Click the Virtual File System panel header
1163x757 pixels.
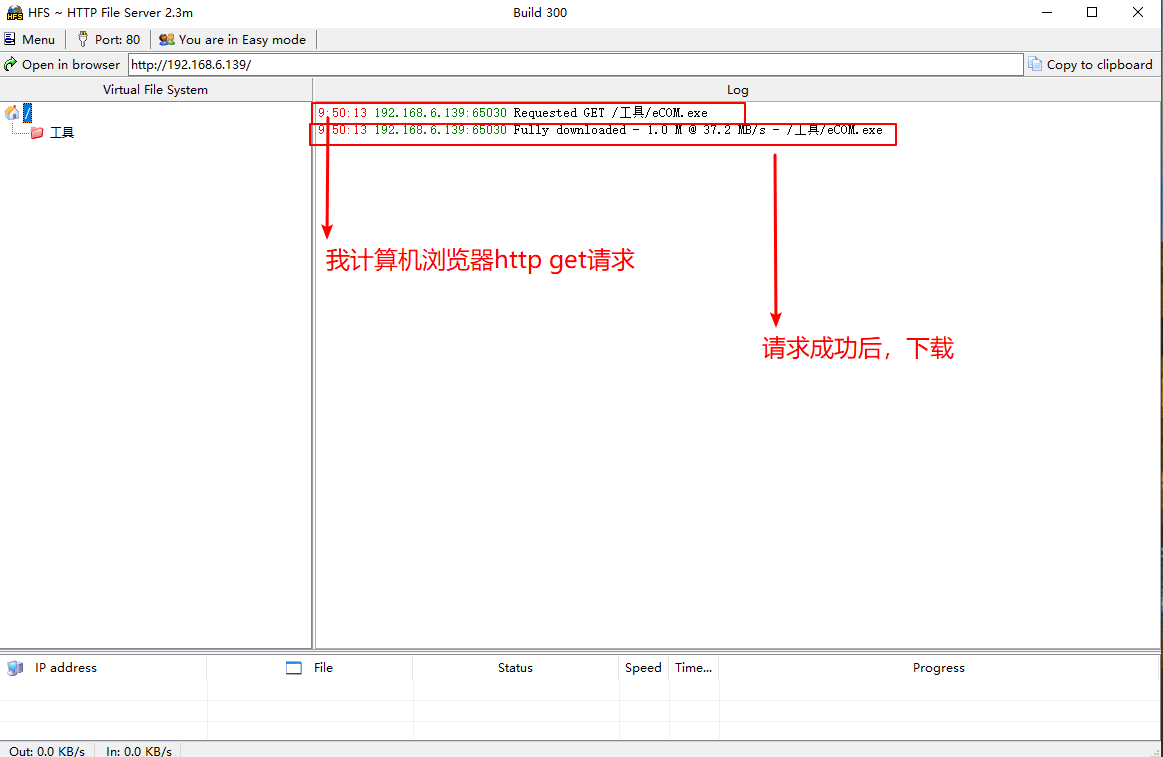155,89
